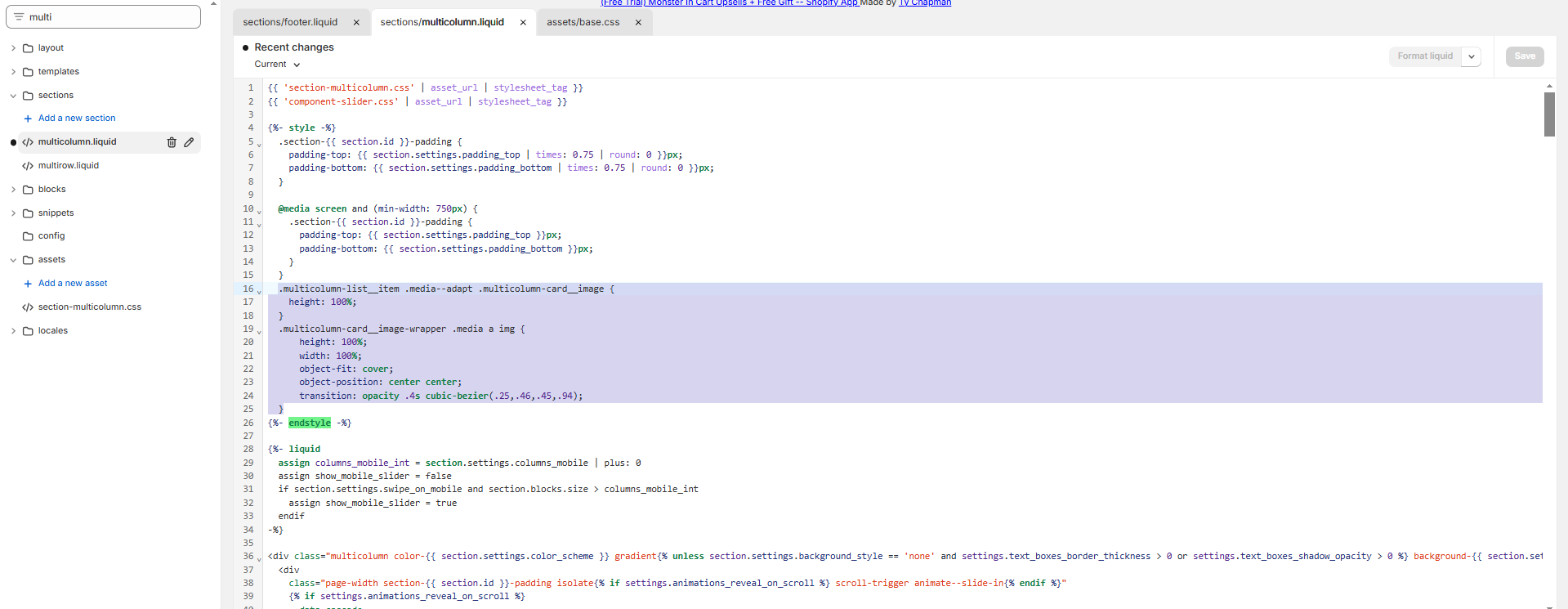Switch to the sections/footer.liquid tab
The image size is (1568, 609).
click(x=290, y=22)
